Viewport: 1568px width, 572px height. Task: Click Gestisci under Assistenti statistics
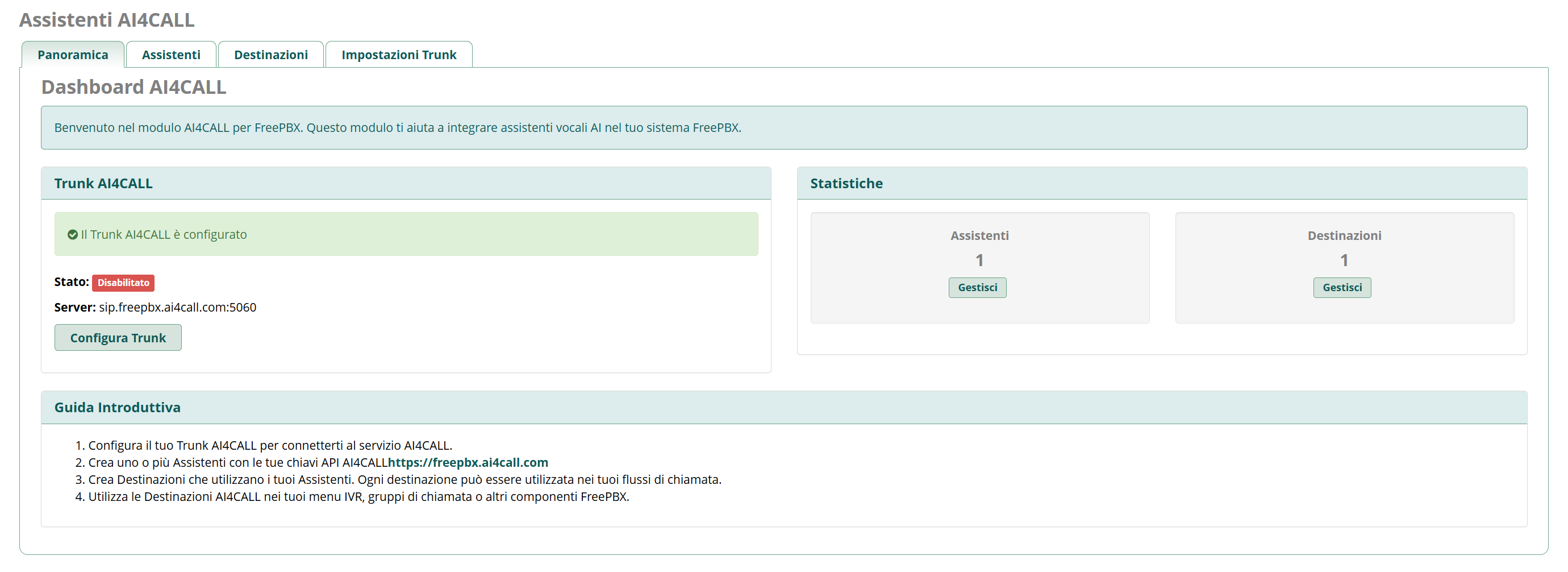tap(978, 288)
